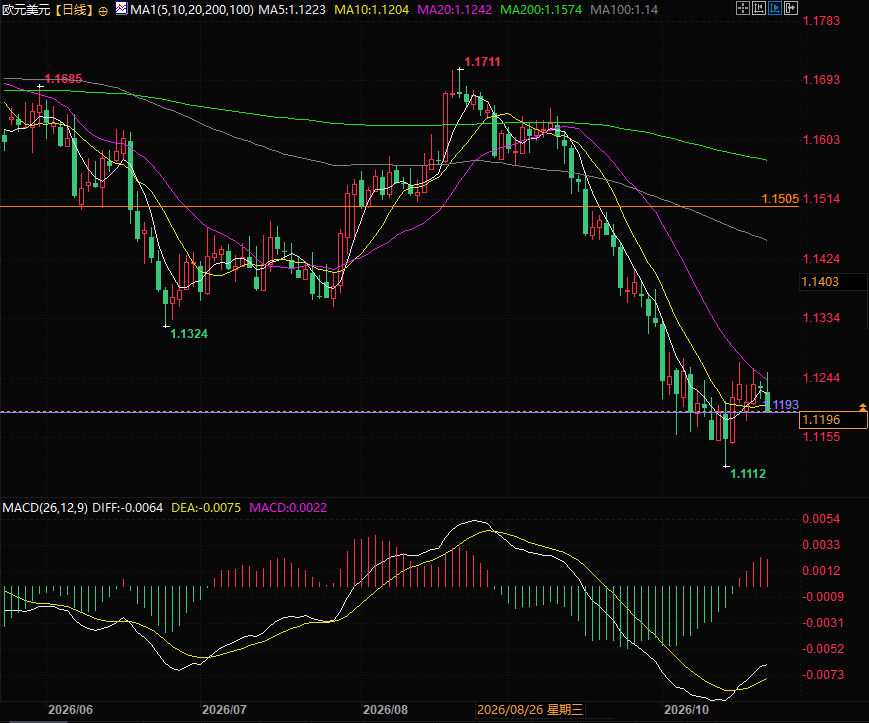Click the 2026/10 date axis label
The image size is (869, 723).
687,710
